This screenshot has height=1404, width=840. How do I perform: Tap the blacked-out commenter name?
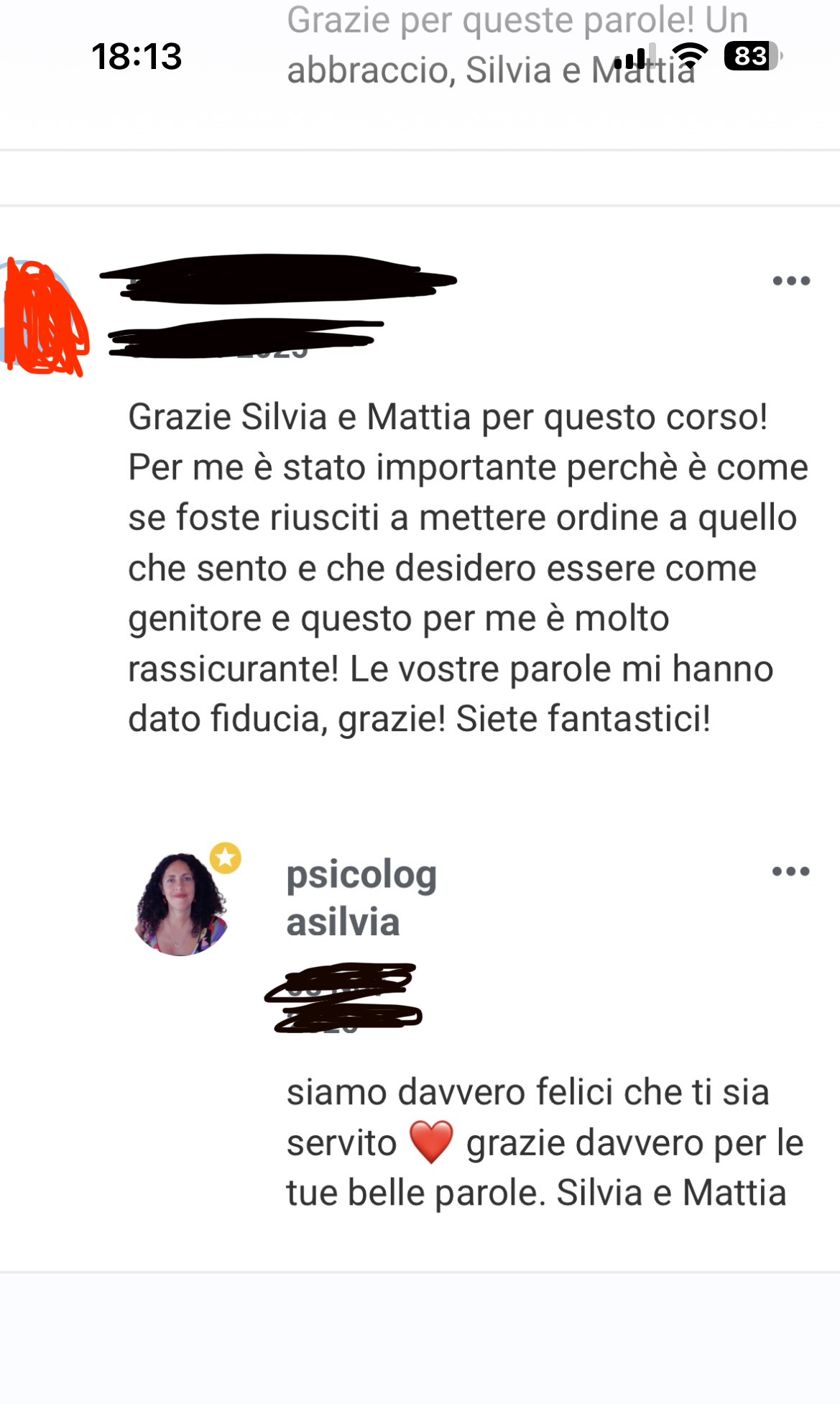[277, 277]
